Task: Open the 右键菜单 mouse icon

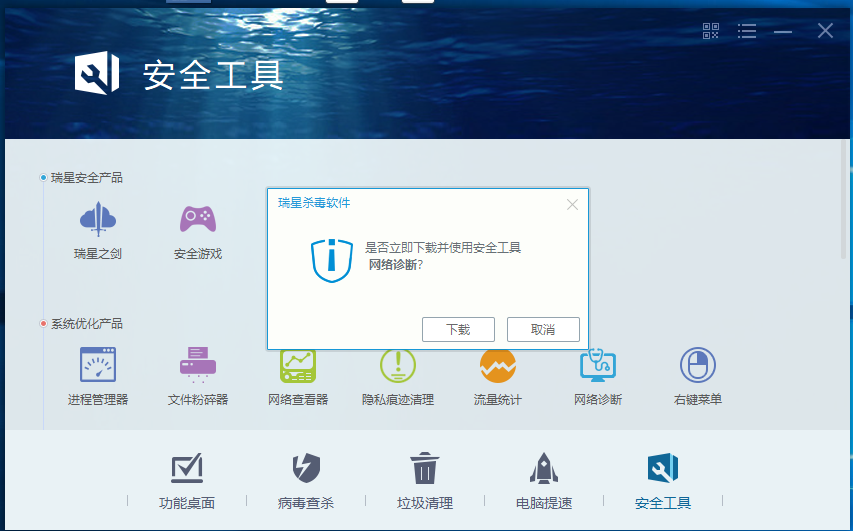Action: click(x=698, y=365)
